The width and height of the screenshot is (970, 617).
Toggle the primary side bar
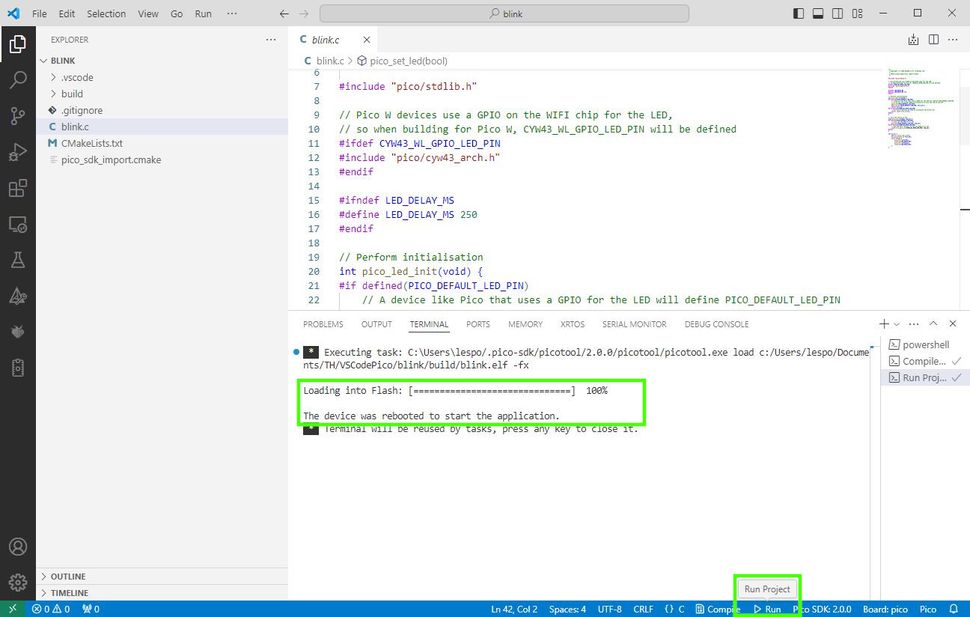tap(799, 14)
